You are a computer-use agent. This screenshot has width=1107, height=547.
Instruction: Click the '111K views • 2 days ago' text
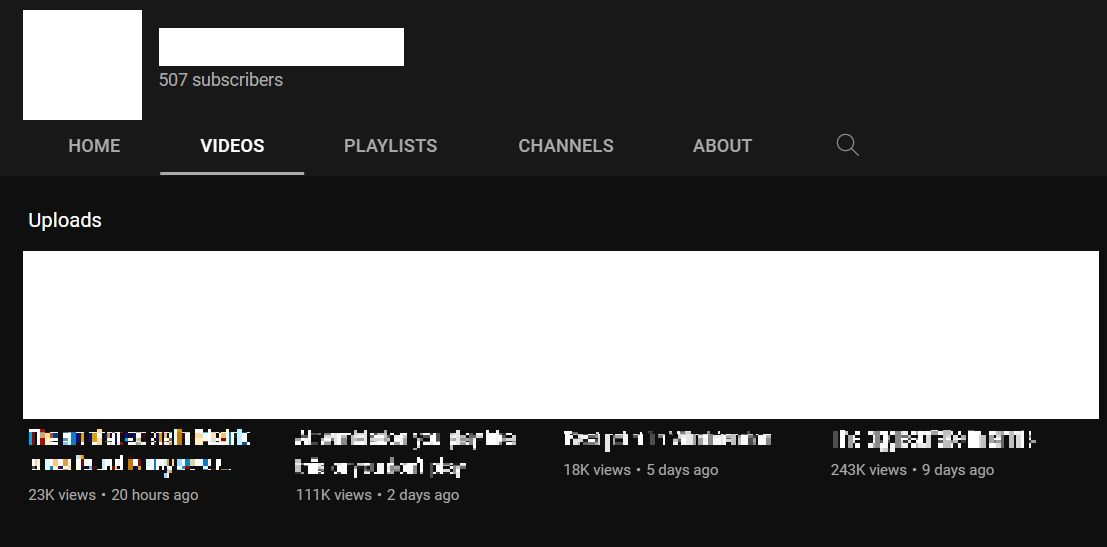click(377, 495)
